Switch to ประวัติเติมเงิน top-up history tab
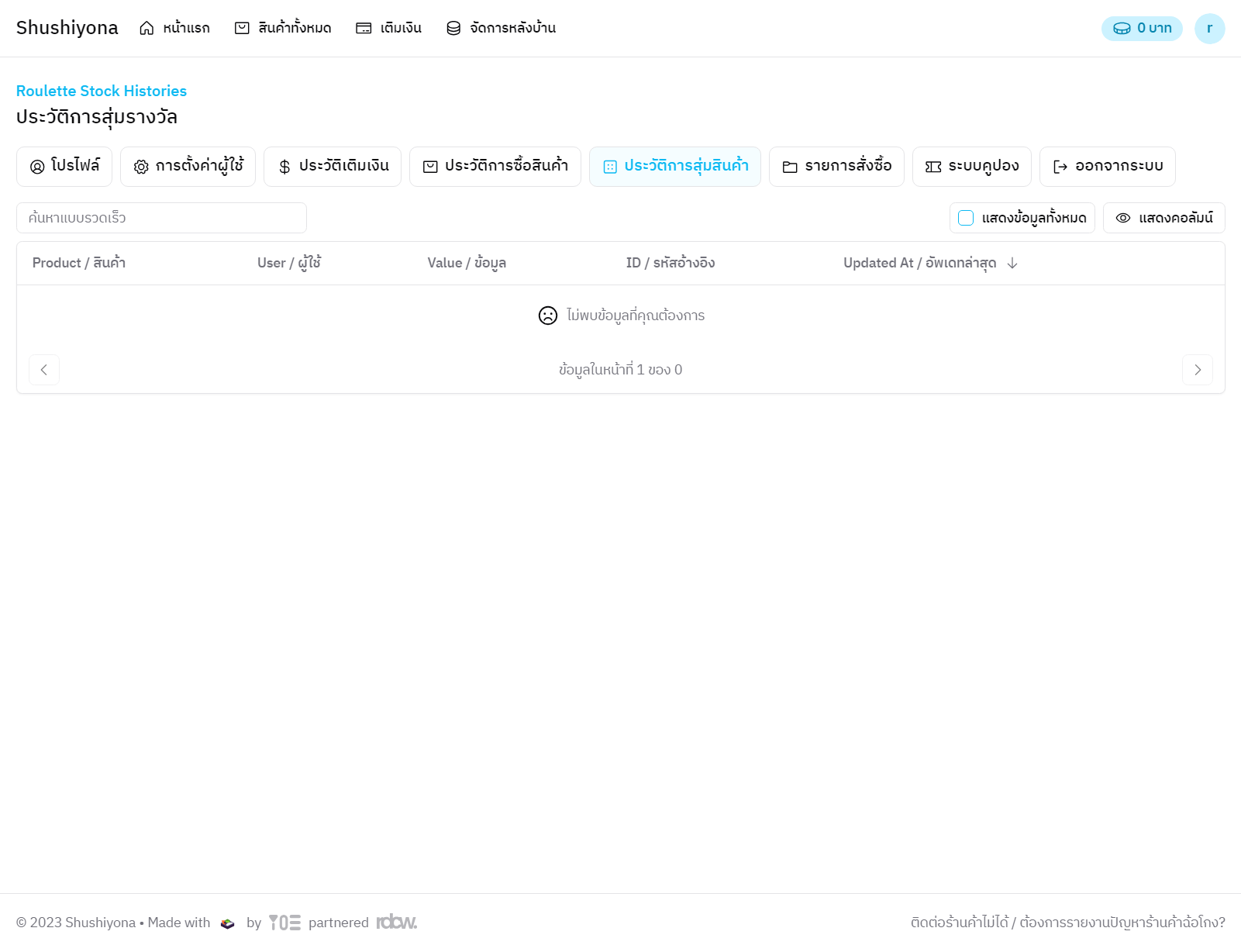 click(333, 167)
